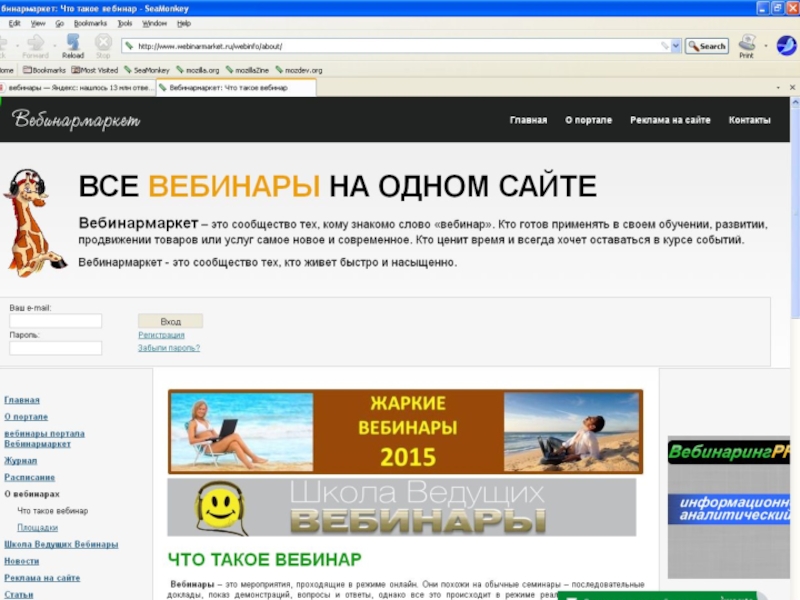Click the mozdev.org bookmark

coord(302,71)
